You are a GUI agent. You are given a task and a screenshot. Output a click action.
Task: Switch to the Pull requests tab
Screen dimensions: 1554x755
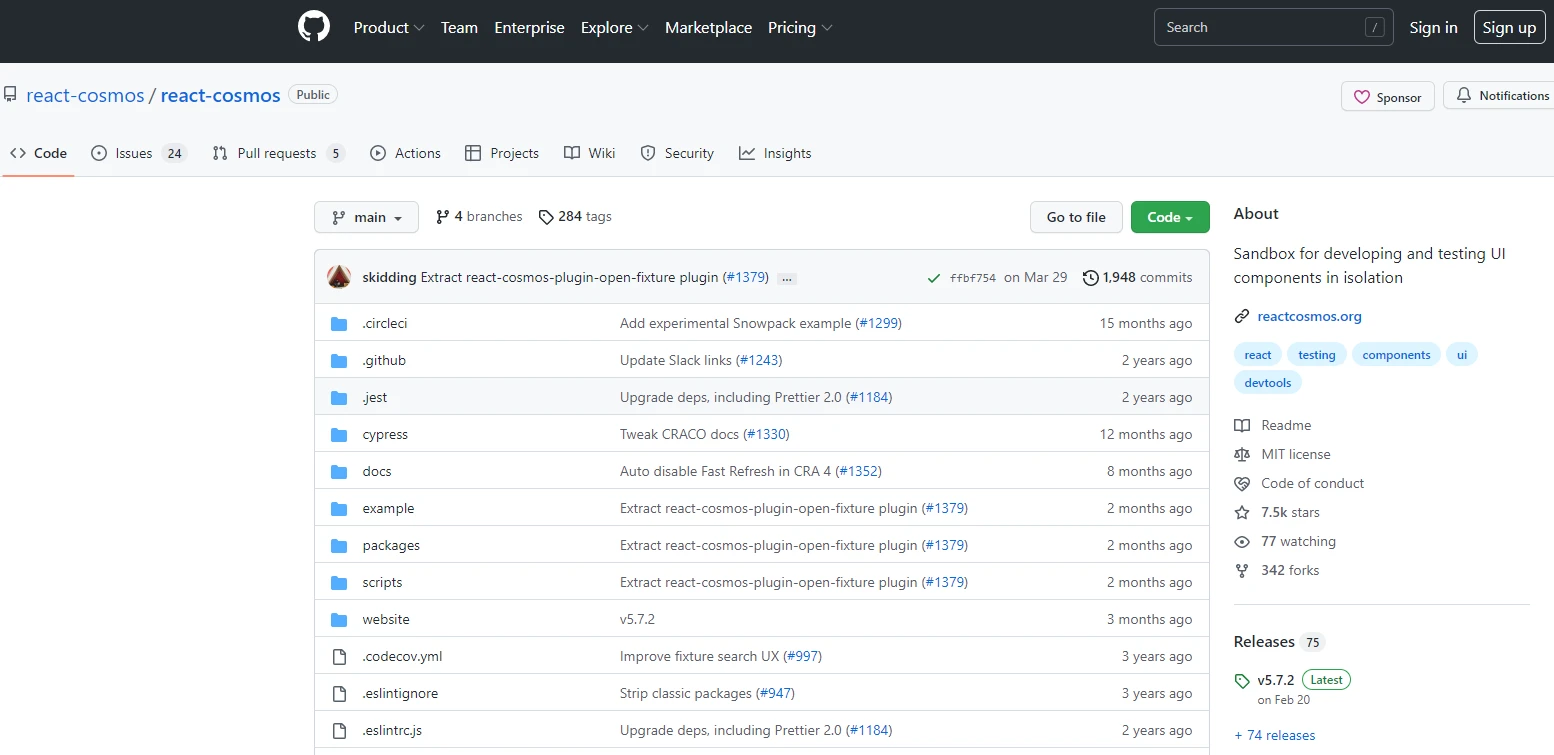(x=278, y=153)
